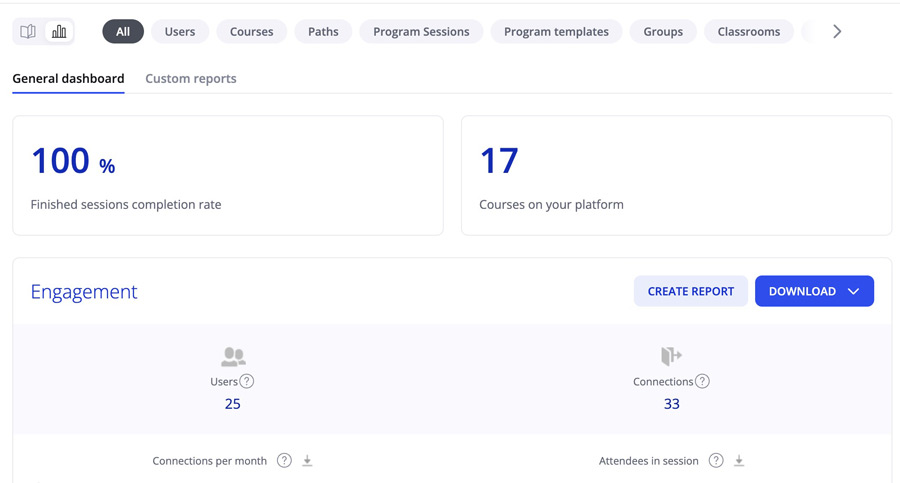The image size is (900, 483).
Task: Click the Connections count 33
Action: [672, 404]
